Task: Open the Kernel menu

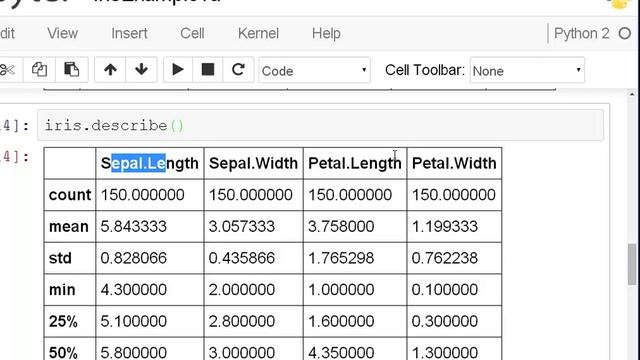Action: 258,33
